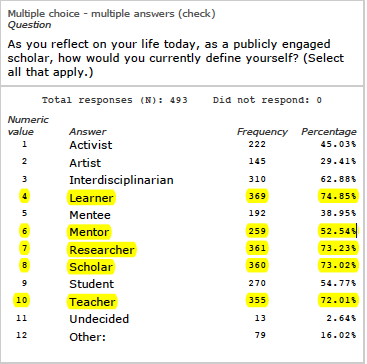This screenshot has width=367, height=364.
Task: Click the Frequency column header
Action: pyautogui.click(x=262, y=132)
